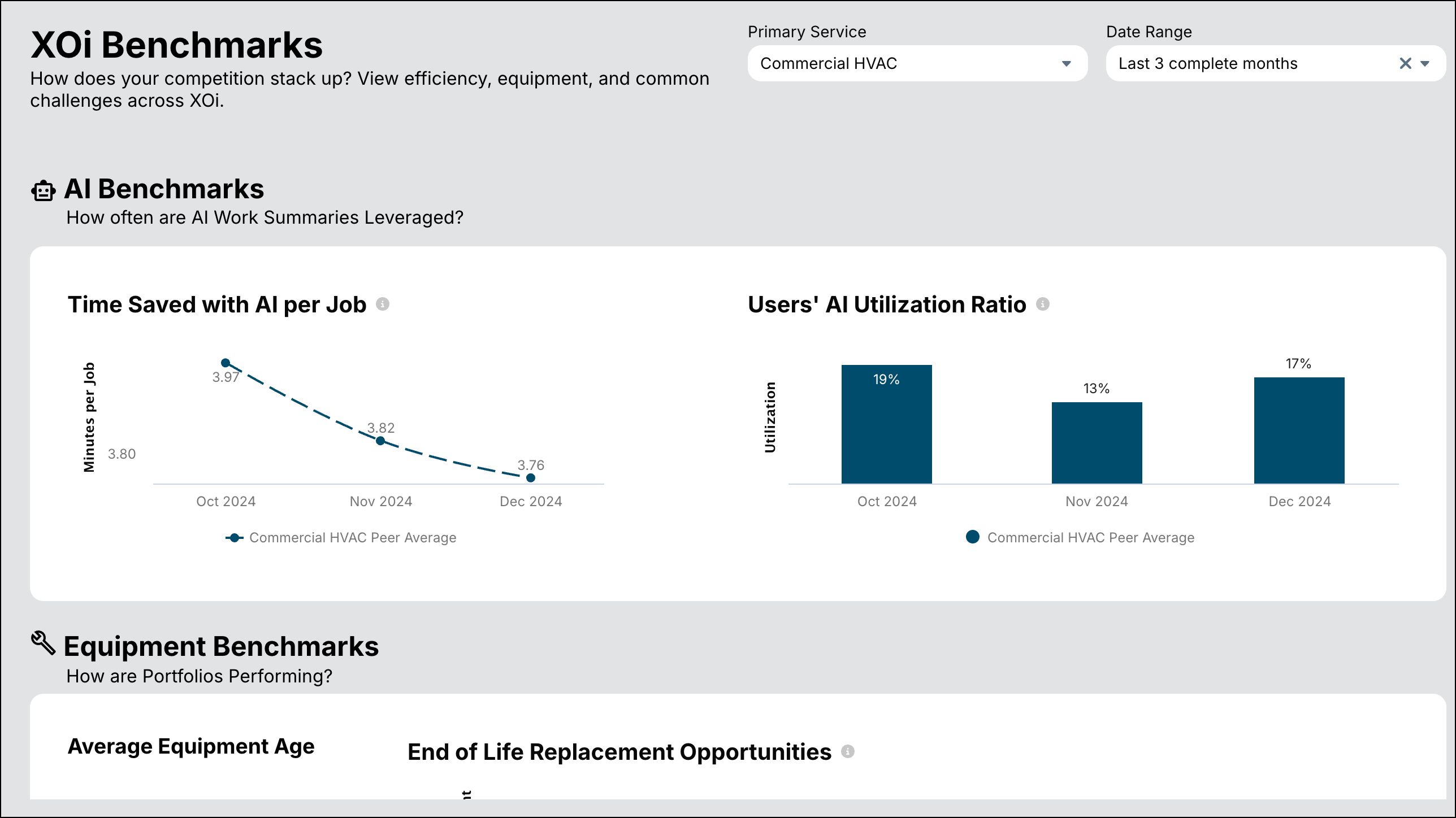This screenshot has width=1456, height=818.
Task: Click info icon beside Time Saved with AI
Action: 383,304
